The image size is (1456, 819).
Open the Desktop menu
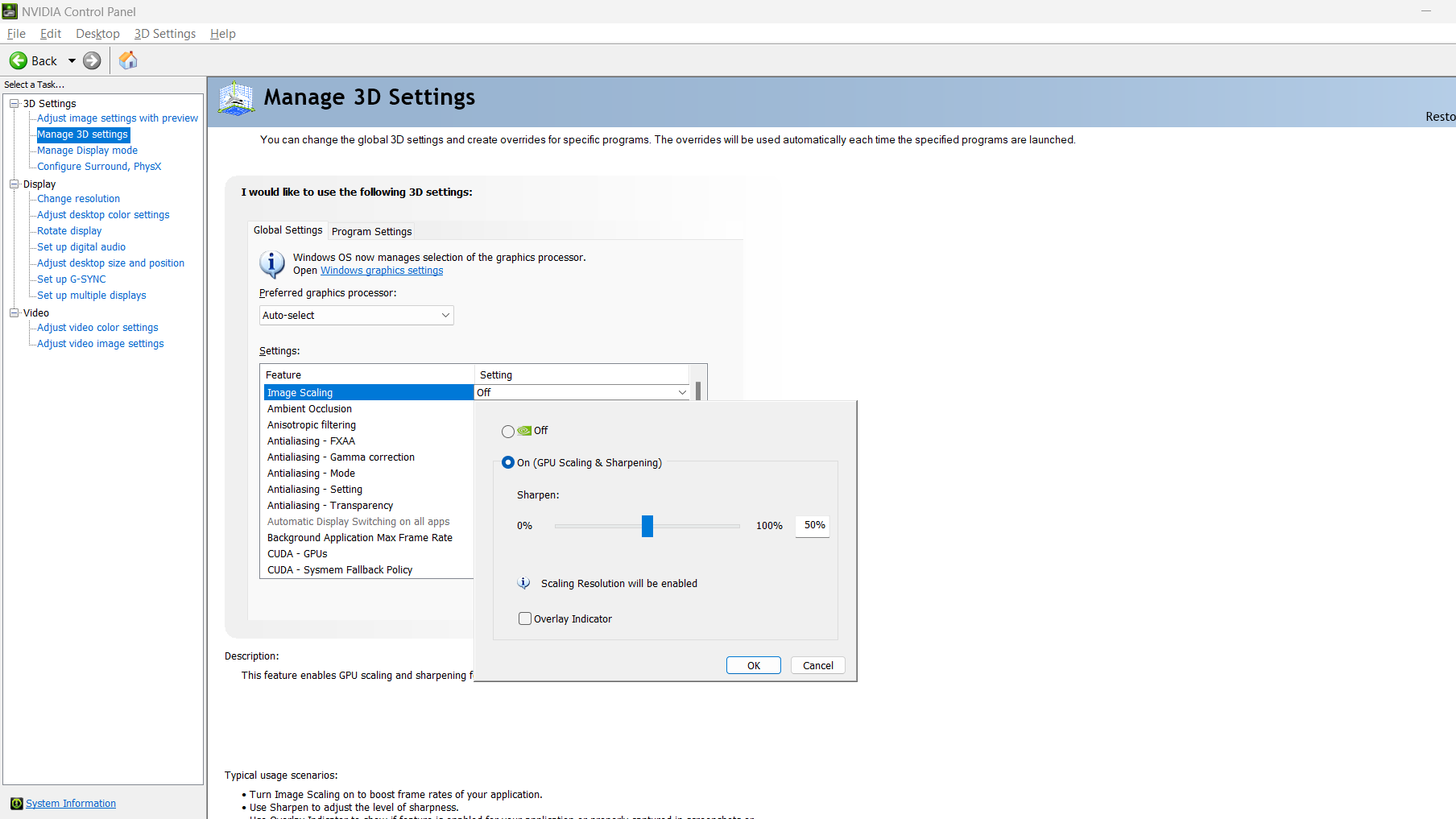click(97, 34)
